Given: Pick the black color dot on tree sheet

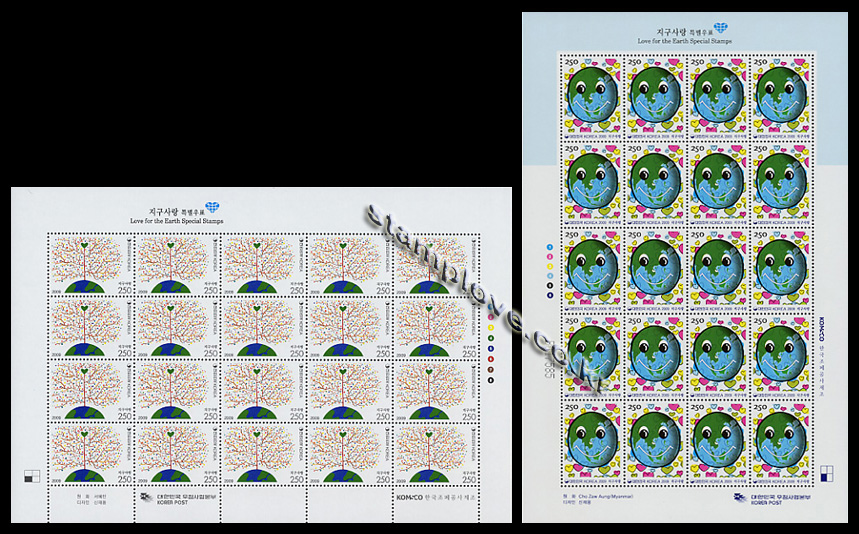Looking at the screenshot, I should tap(490, 380).
